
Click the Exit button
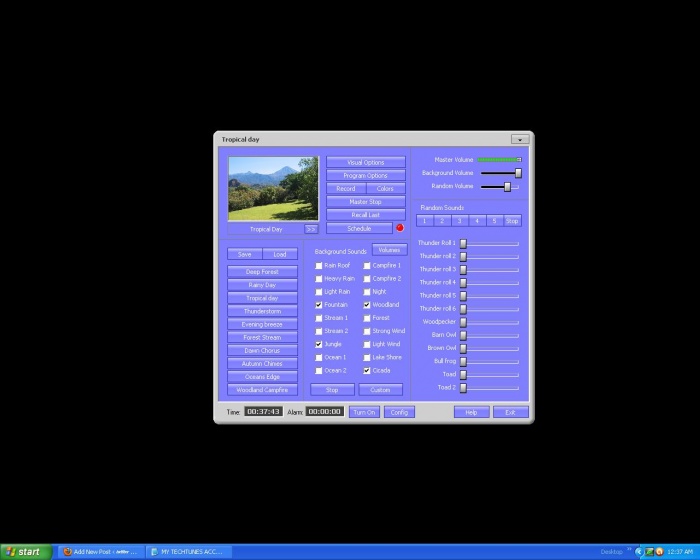pos(511,412)
